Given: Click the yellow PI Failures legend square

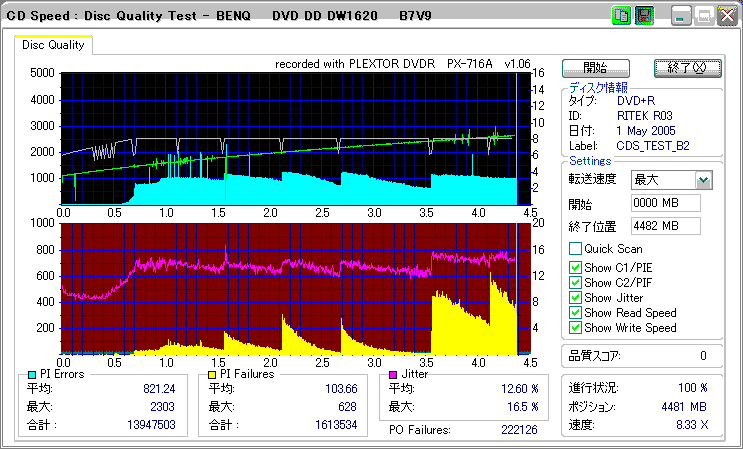Looking at the screenshot, I should [x=212, y=375].
